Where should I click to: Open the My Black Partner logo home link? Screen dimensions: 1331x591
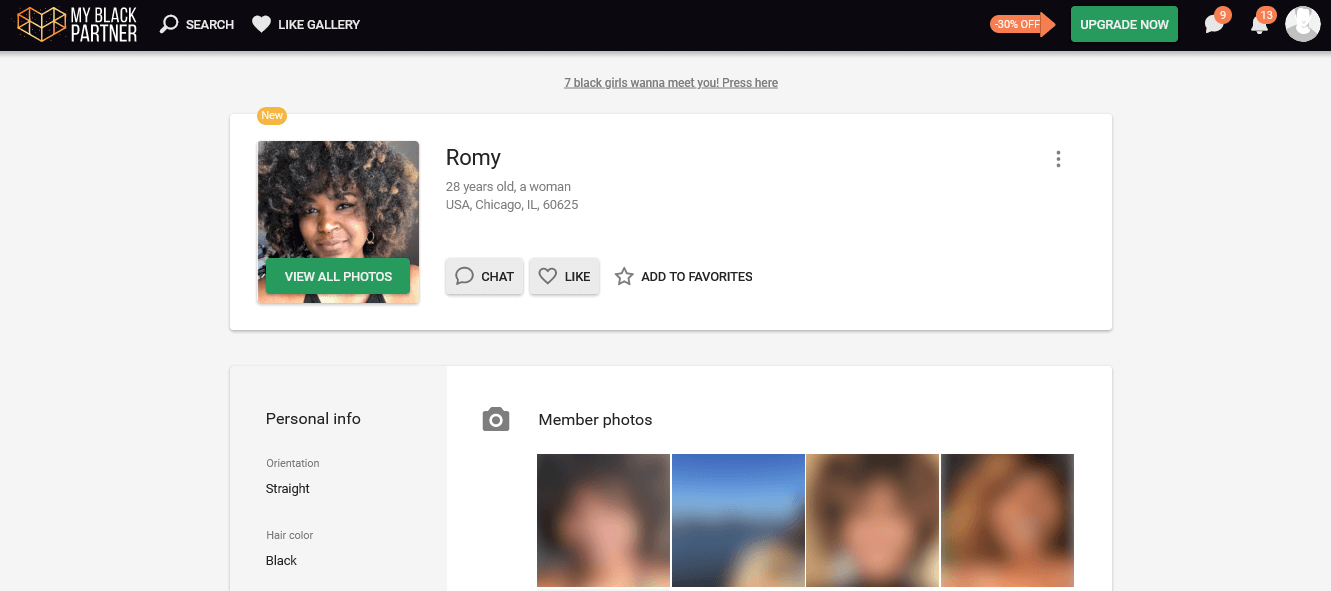tap(77, 24)
